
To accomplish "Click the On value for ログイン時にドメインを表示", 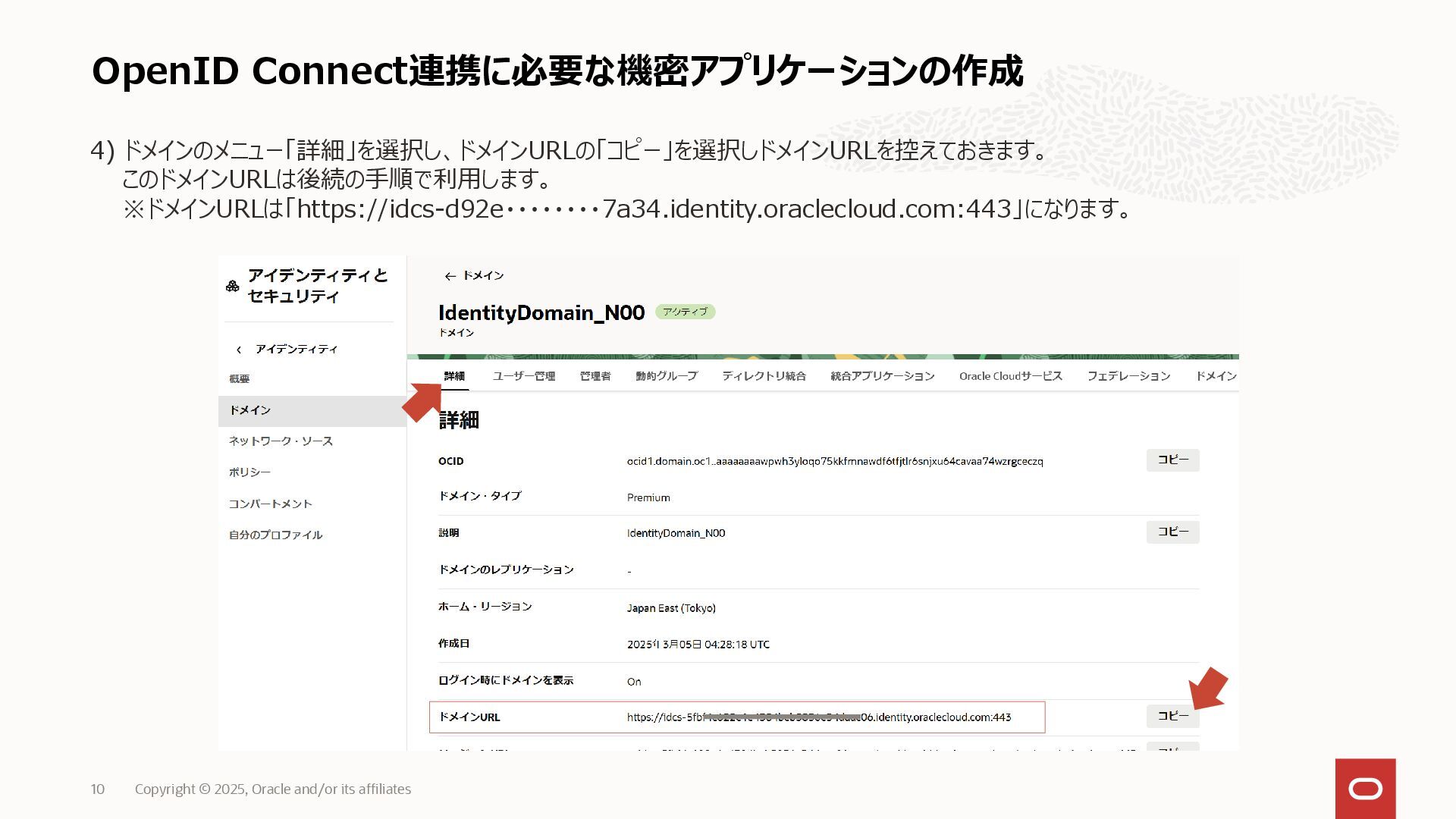I will pyautogui.click(x=634, y=682).
